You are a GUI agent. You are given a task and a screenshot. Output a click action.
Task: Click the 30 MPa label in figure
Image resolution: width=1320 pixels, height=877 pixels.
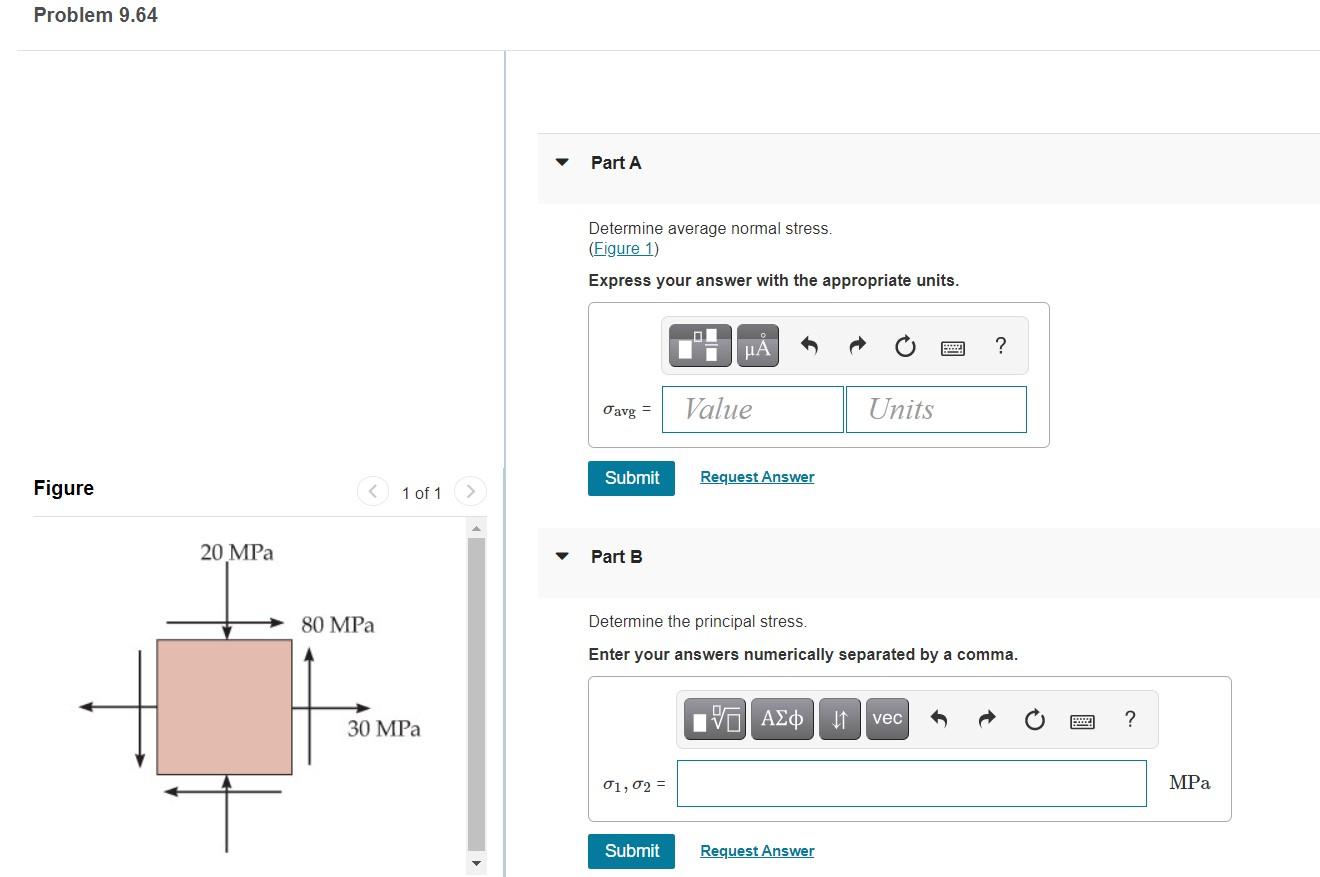[x=384, y=728]
